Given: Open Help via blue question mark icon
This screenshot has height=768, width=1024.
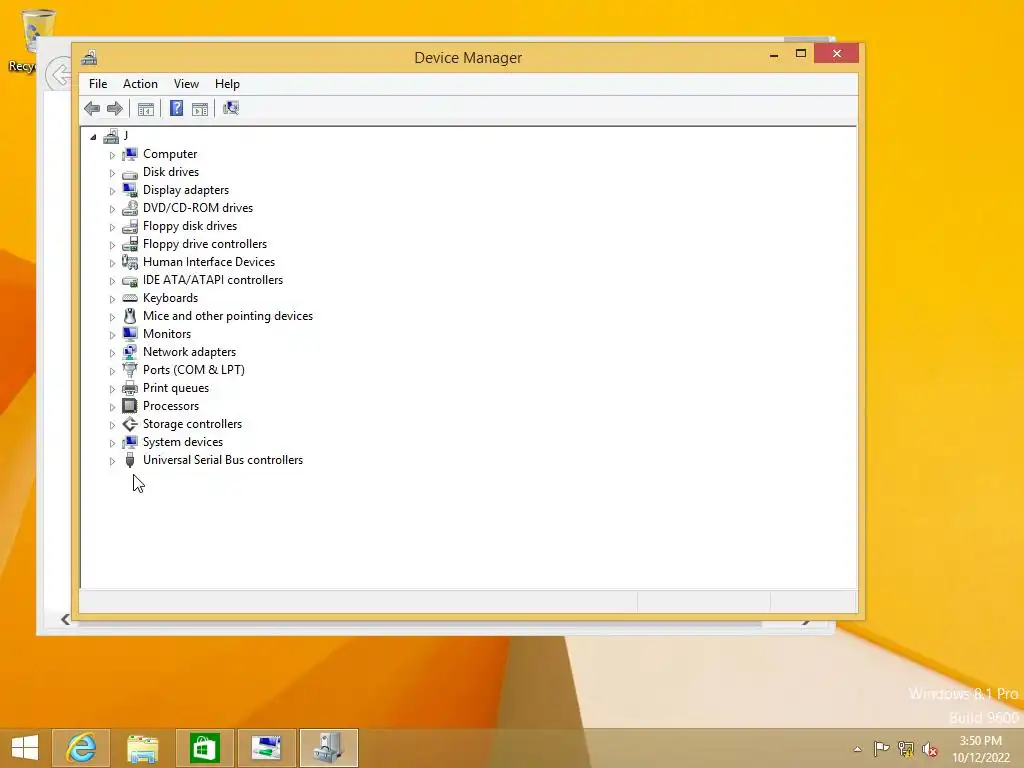Looking at the screenshot, I should tap(176, 108).
